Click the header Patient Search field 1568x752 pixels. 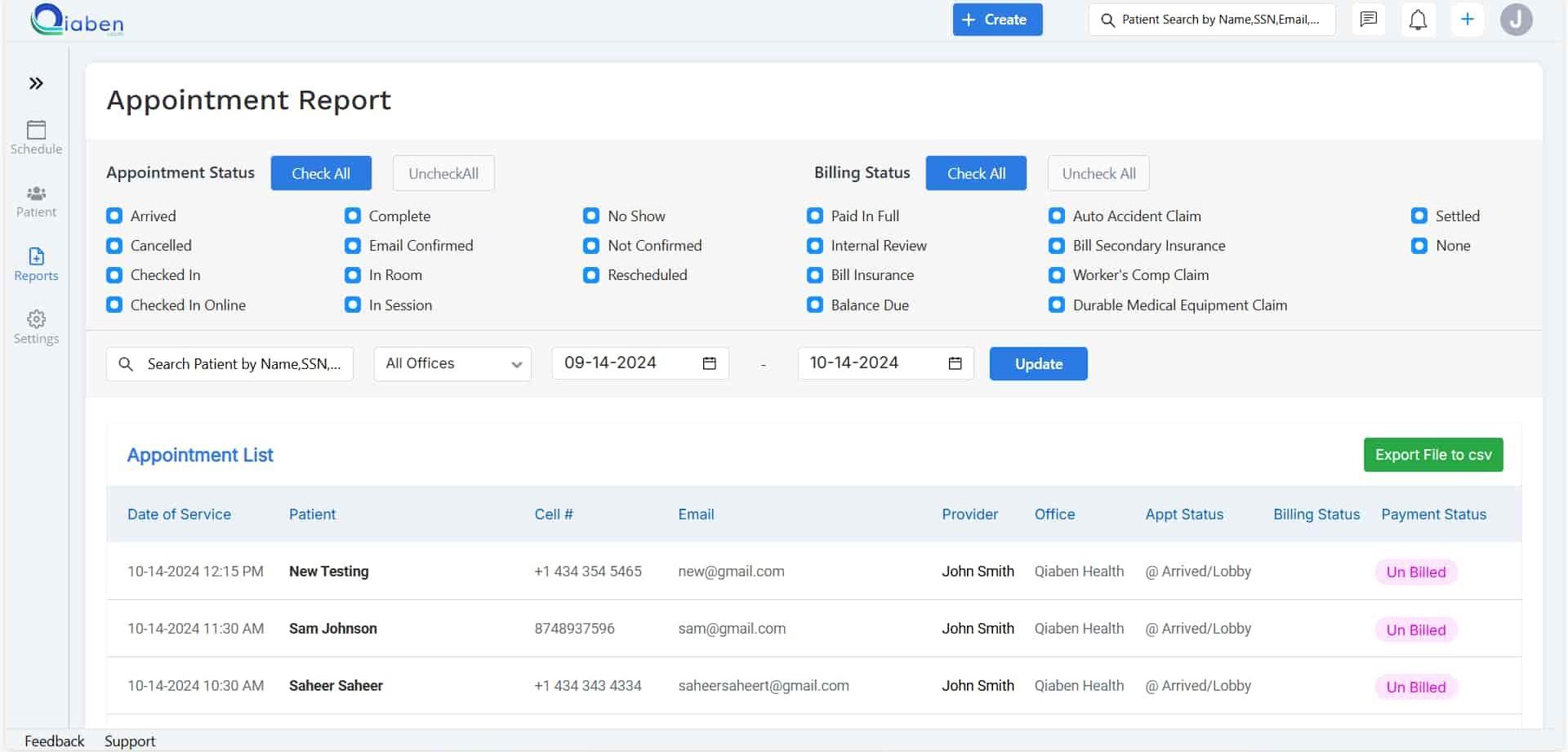coord(1212,20)
